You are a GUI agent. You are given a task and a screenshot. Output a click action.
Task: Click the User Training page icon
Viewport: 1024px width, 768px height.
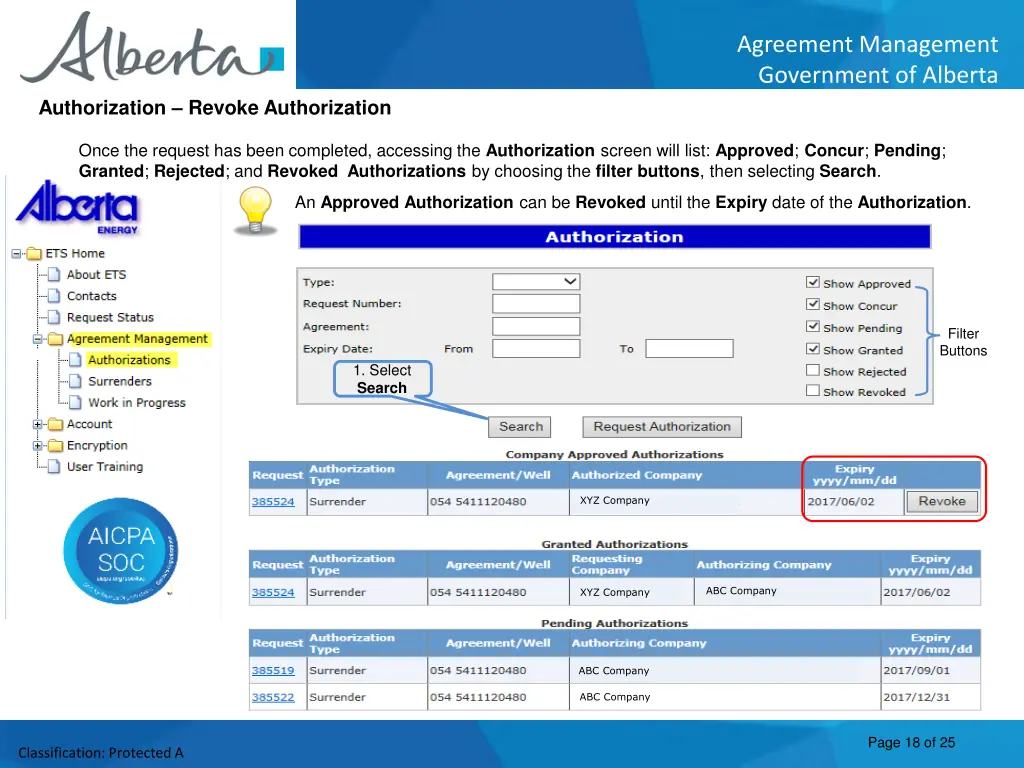(x=55, y=467)
